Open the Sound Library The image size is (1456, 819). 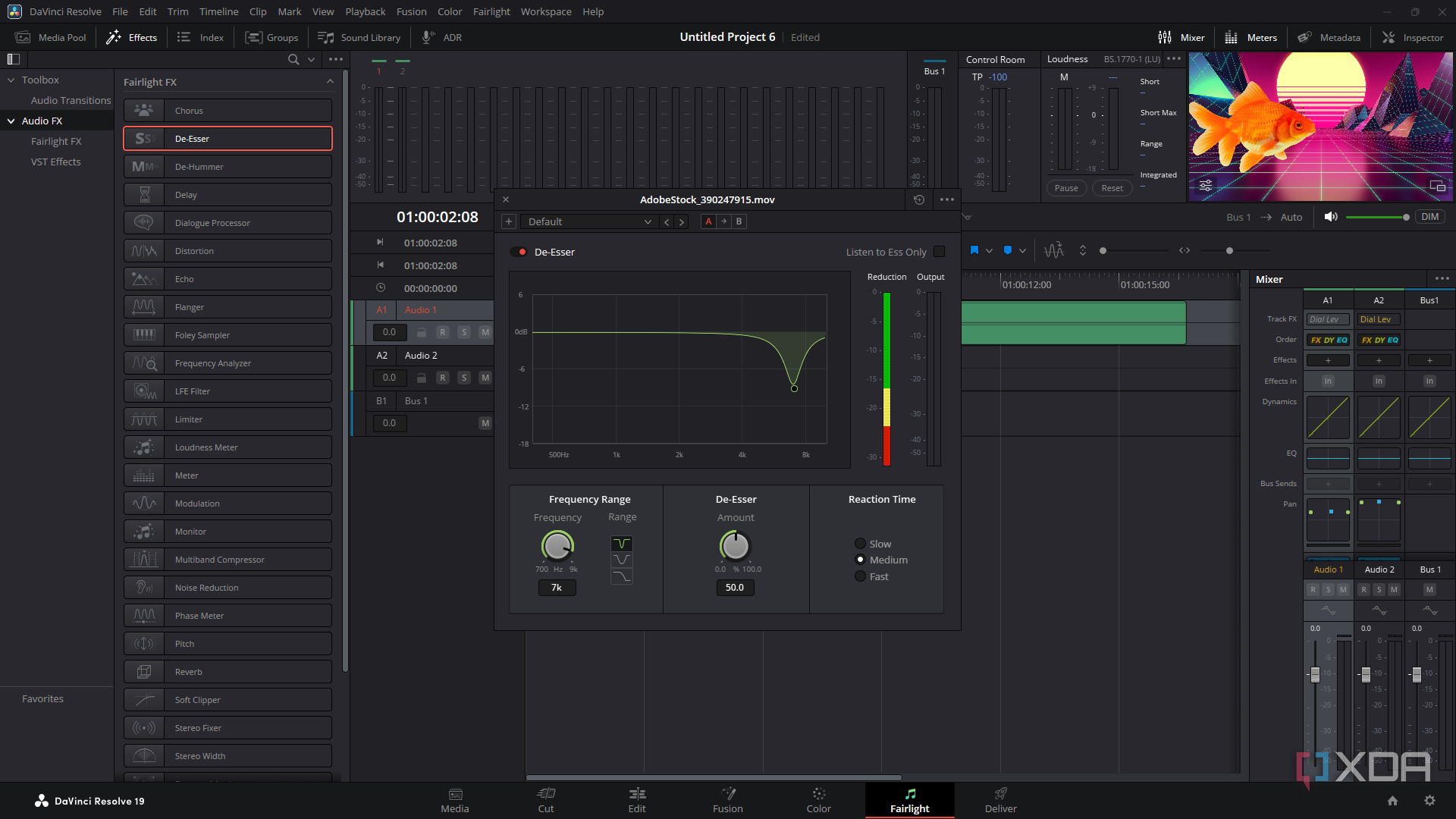[359, 37]
